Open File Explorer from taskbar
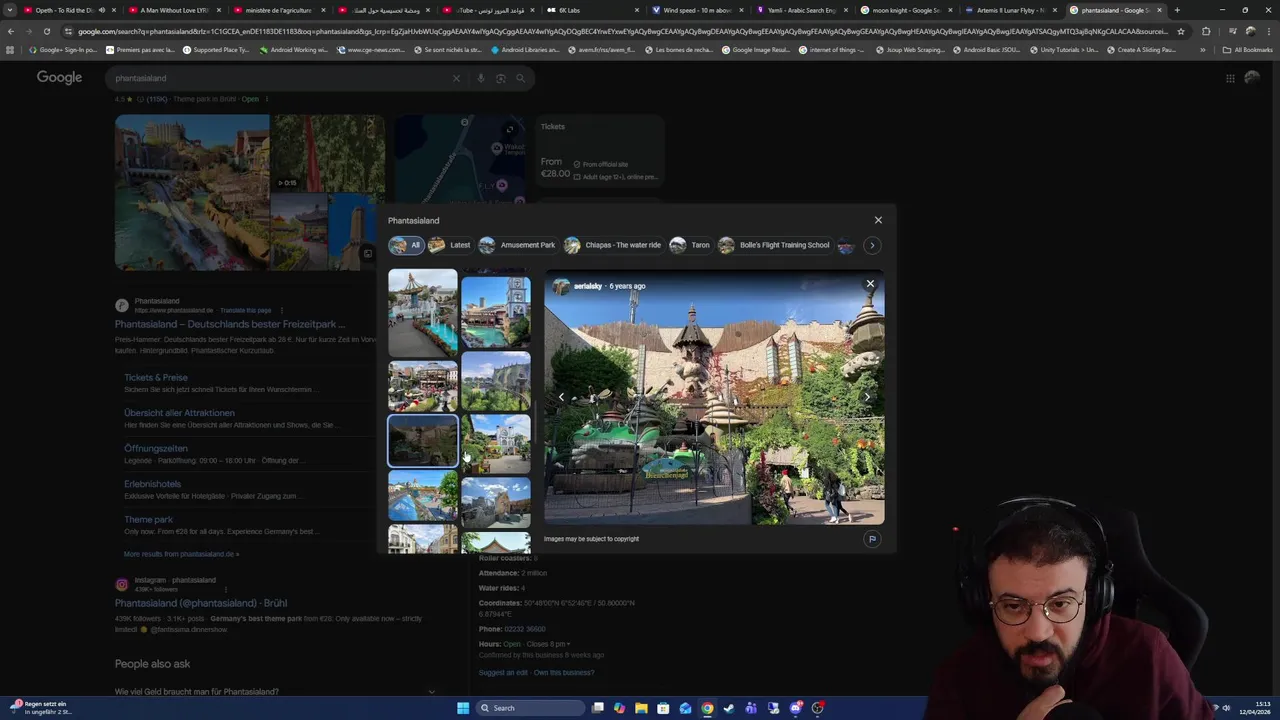 [x=641, y=708]
